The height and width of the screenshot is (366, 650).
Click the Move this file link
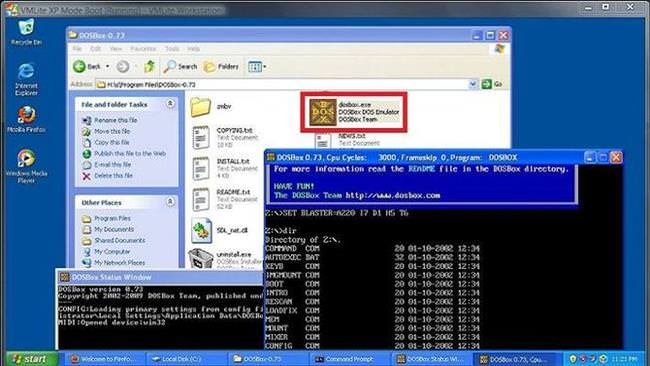click(x=112, y=131)
